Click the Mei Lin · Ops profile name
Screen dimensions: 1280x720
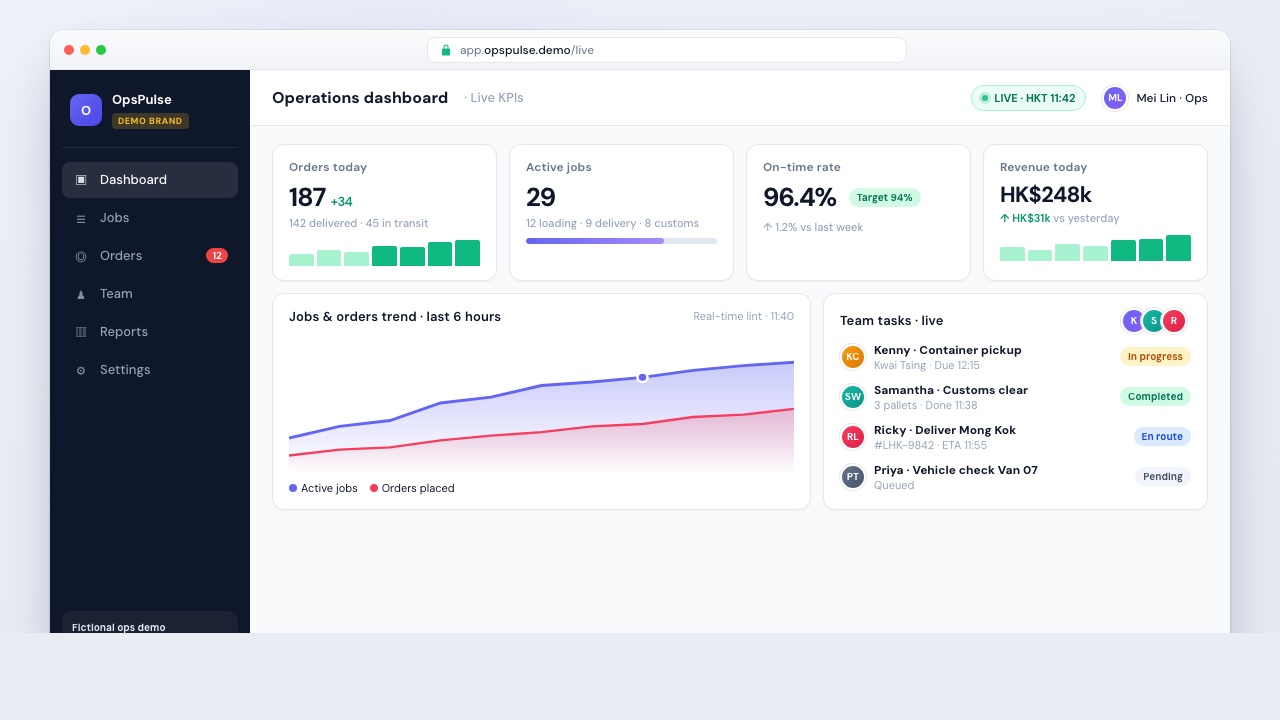pos(1172,98)
